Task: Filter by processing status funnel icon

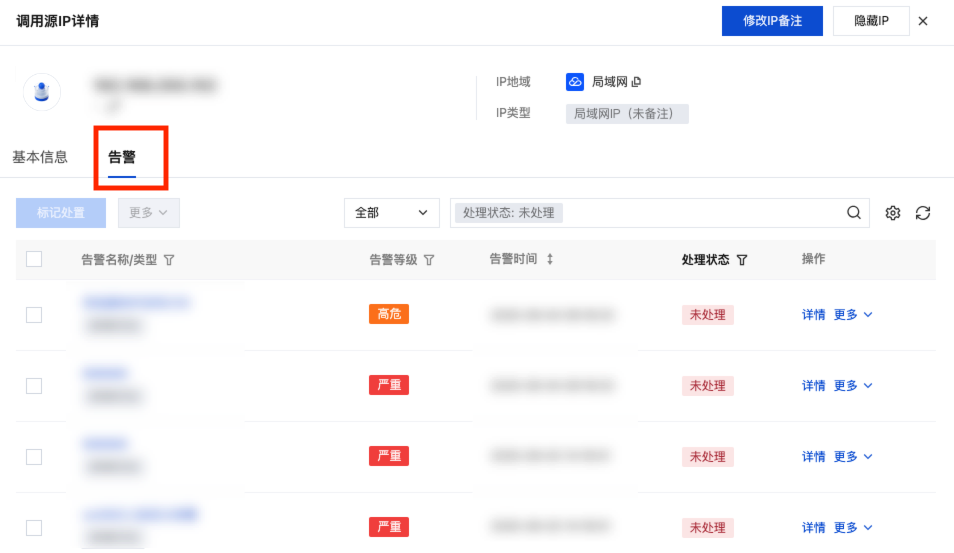Action: click(x=742, y=260)
